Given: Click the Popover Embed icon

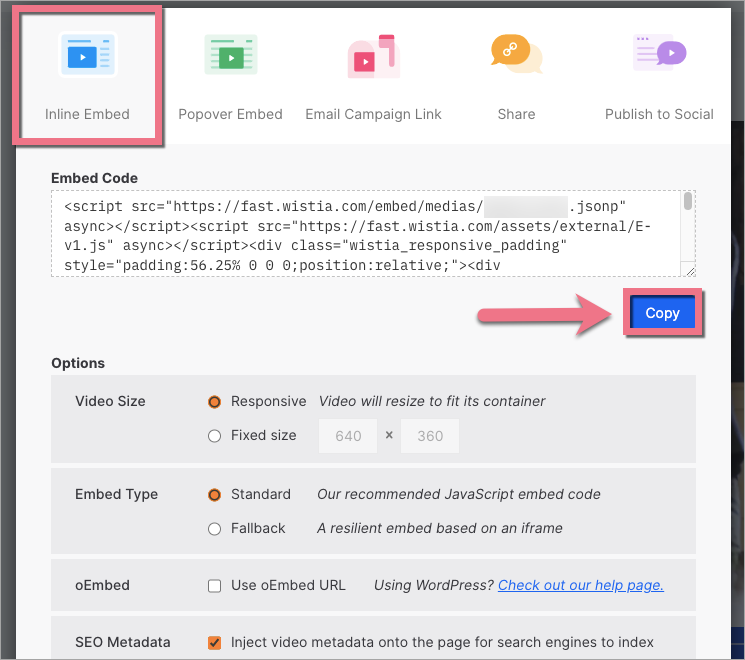Looking at the screenshot, I should (230, 54).
